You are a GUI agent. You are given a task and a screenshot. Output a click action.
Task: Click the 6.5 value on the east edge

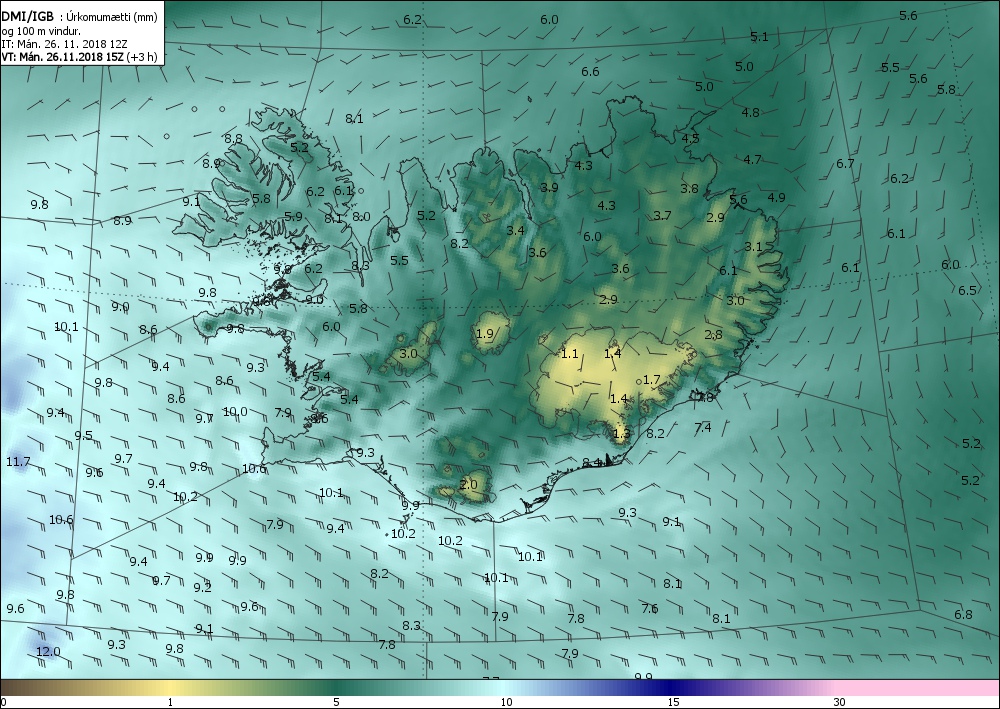(967, 290)
